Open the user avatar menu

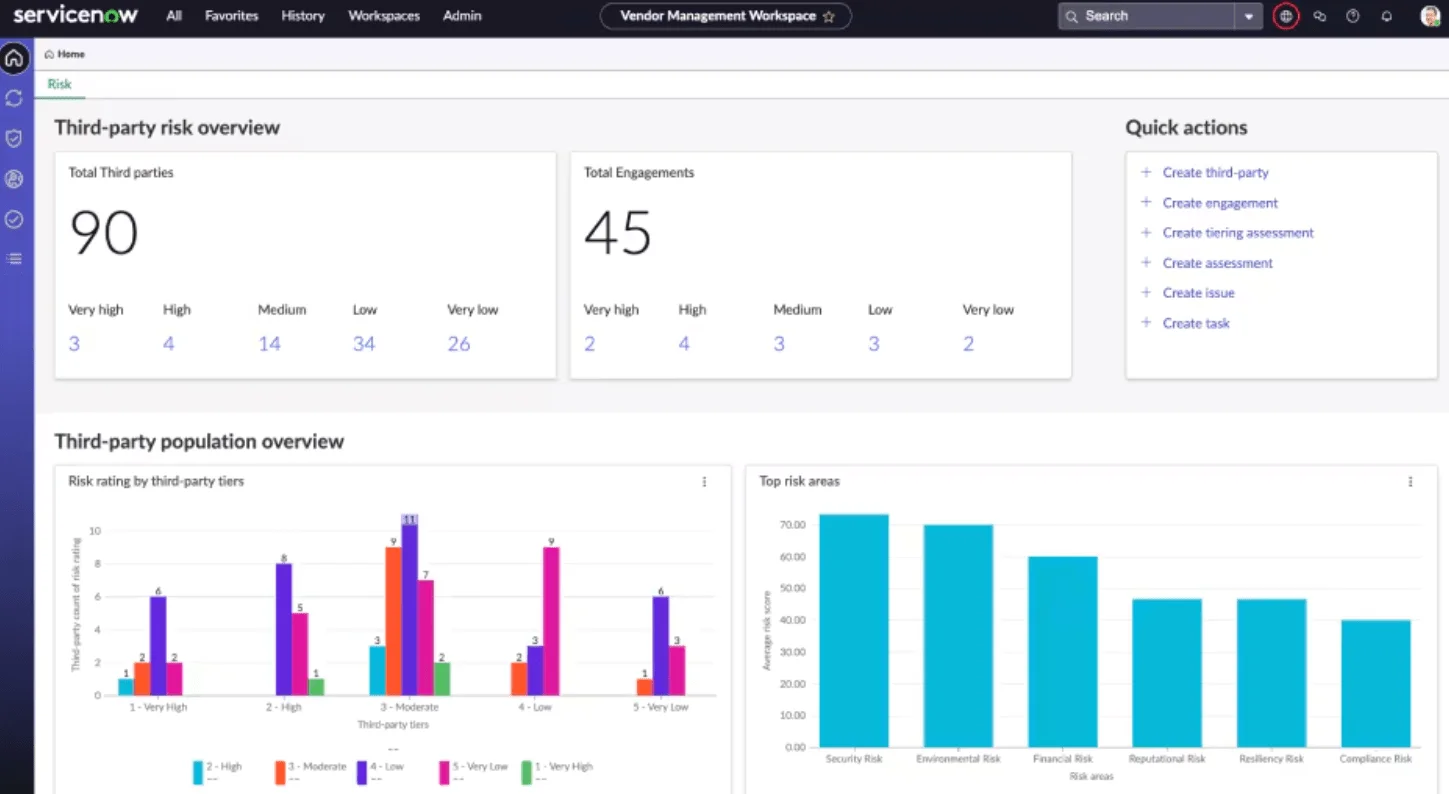1430,16
